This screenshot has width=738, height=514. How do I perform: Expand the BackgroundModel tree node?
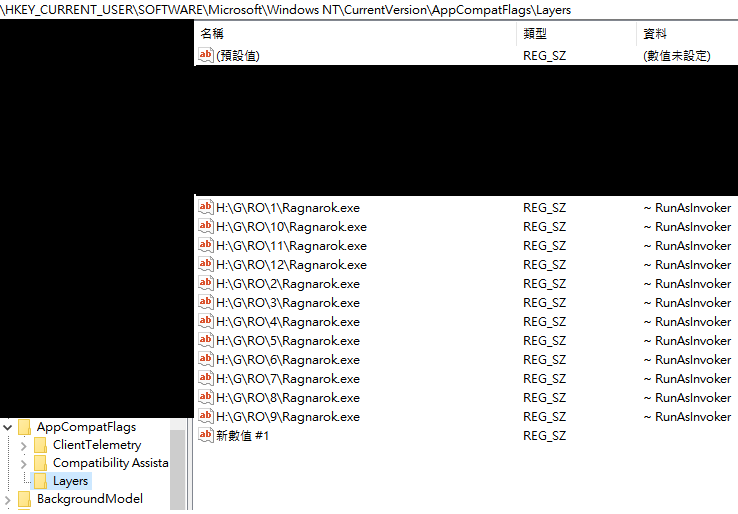coord(8,499)
